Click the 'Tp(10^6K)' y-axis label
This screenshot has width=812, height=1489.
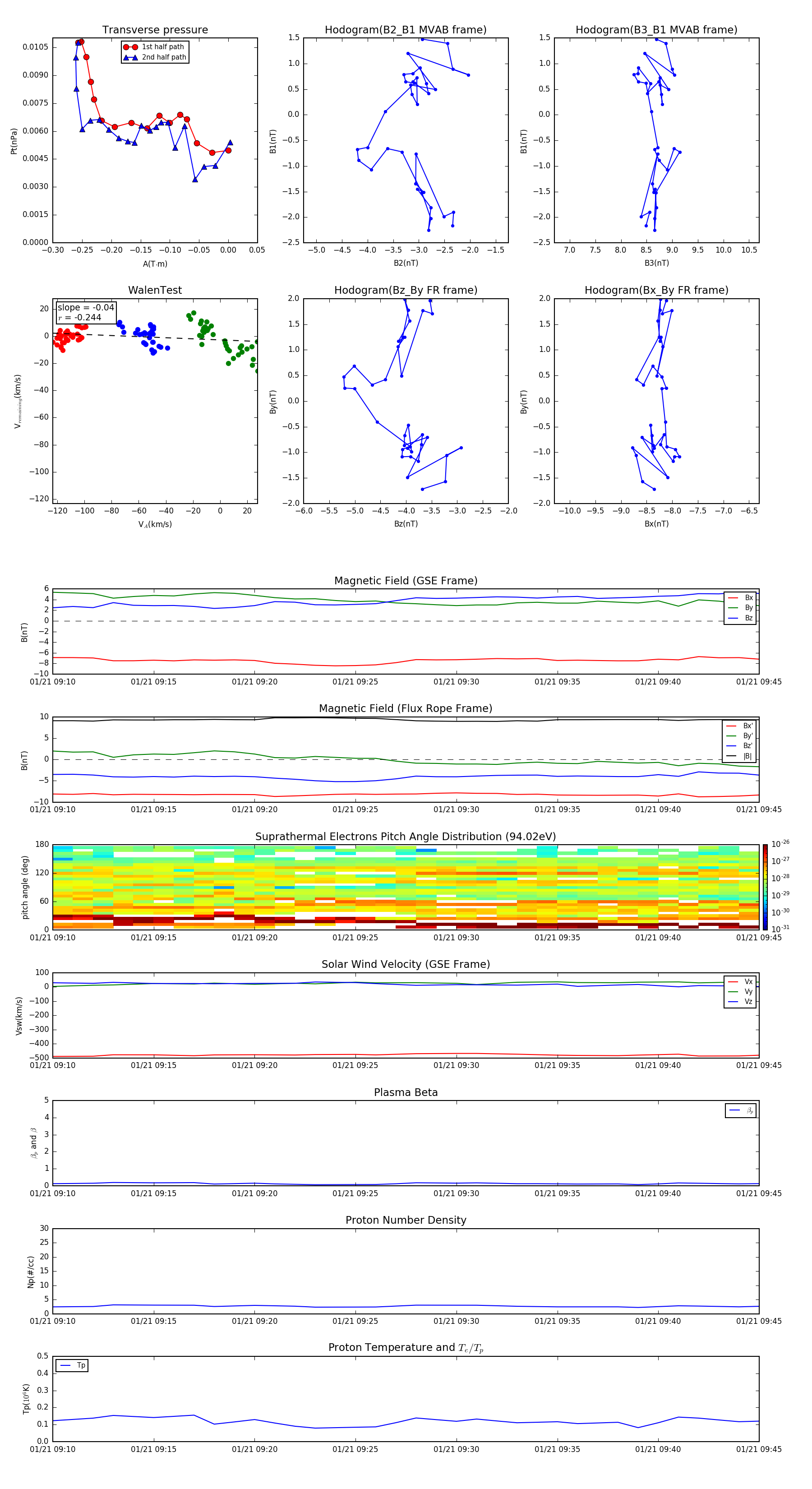click(x=26, y=1399)
